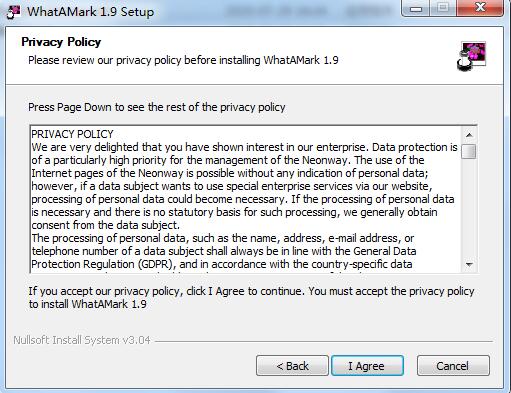The image size is (511, 393).
Task: Click the Press Page Down instruction text
Action: point(157,107)
